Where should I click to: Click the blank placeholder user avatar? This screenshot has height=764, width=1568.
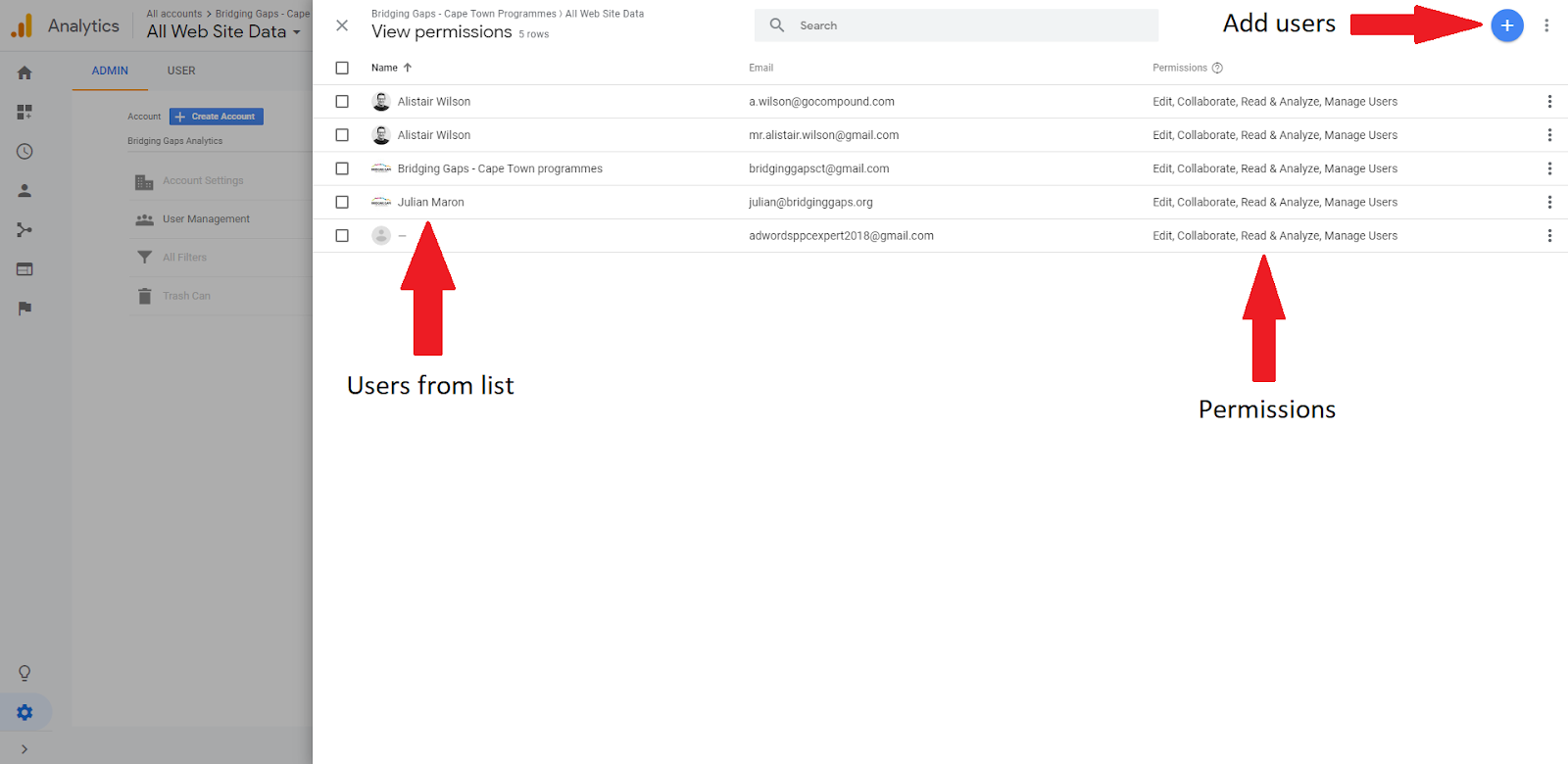[x=381, y=235]
